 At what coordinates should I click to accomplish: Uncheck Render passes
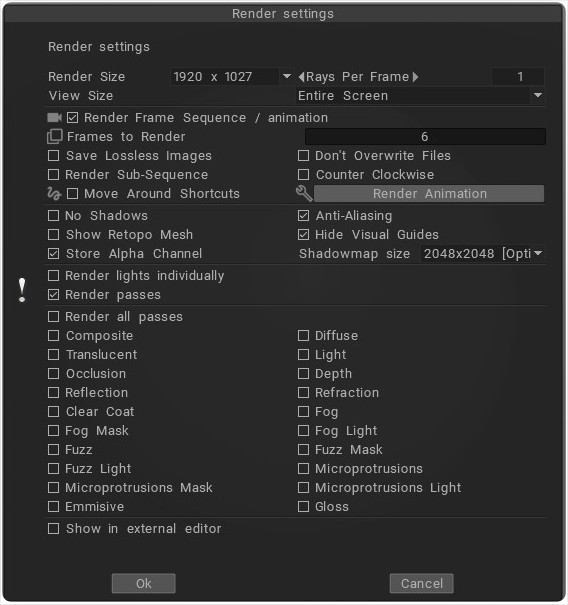(54, 294)
